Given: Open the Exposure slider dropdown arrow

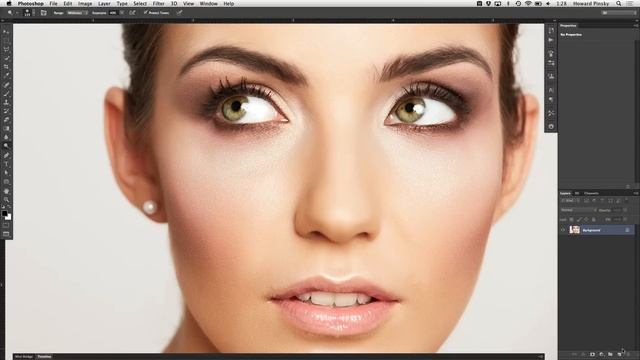Looking at the screenshot, I should click(122, 13).
